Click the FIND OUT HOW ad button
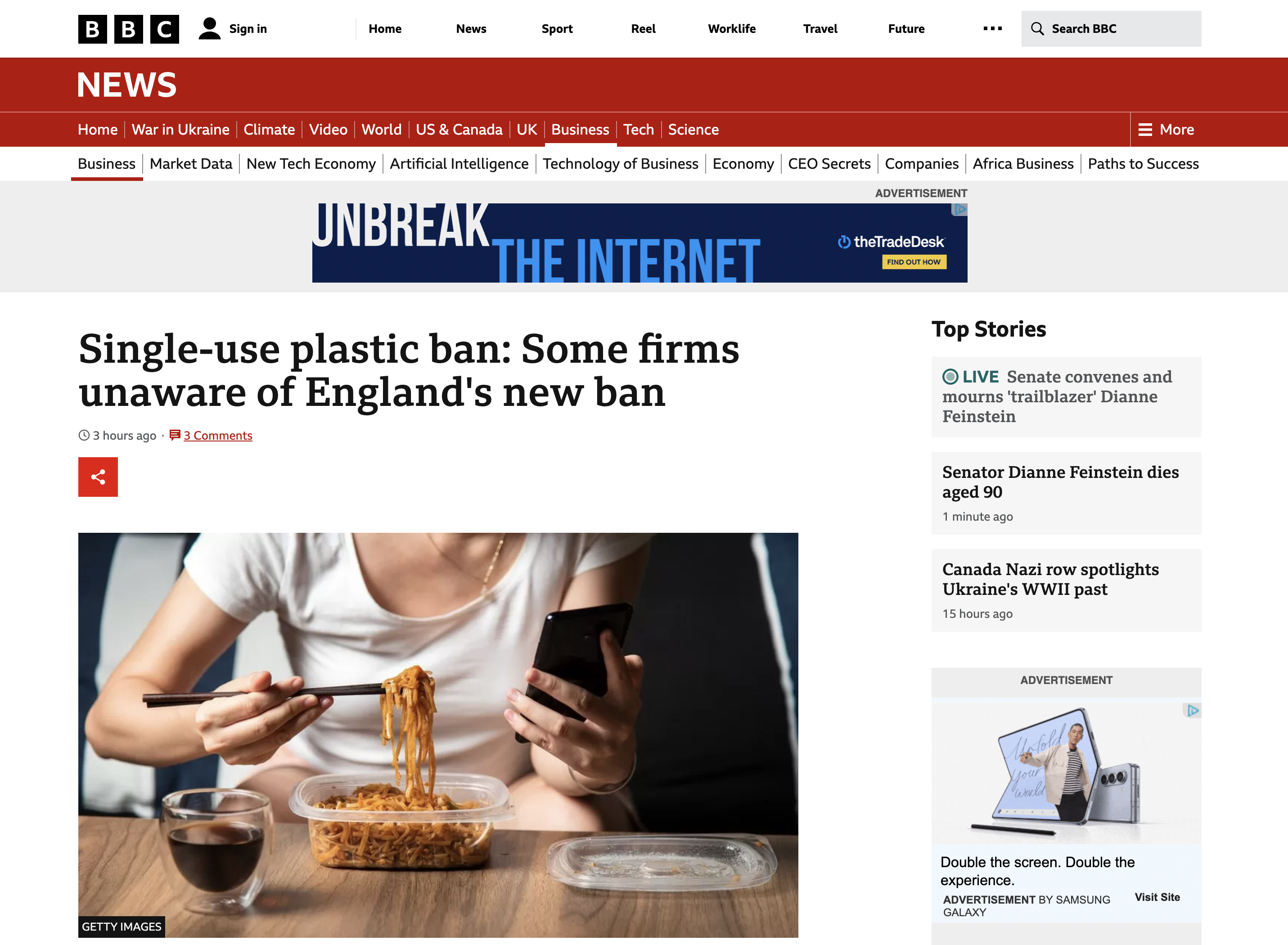The height and width of the screenshot is (945, 1288). coord(914,262)
